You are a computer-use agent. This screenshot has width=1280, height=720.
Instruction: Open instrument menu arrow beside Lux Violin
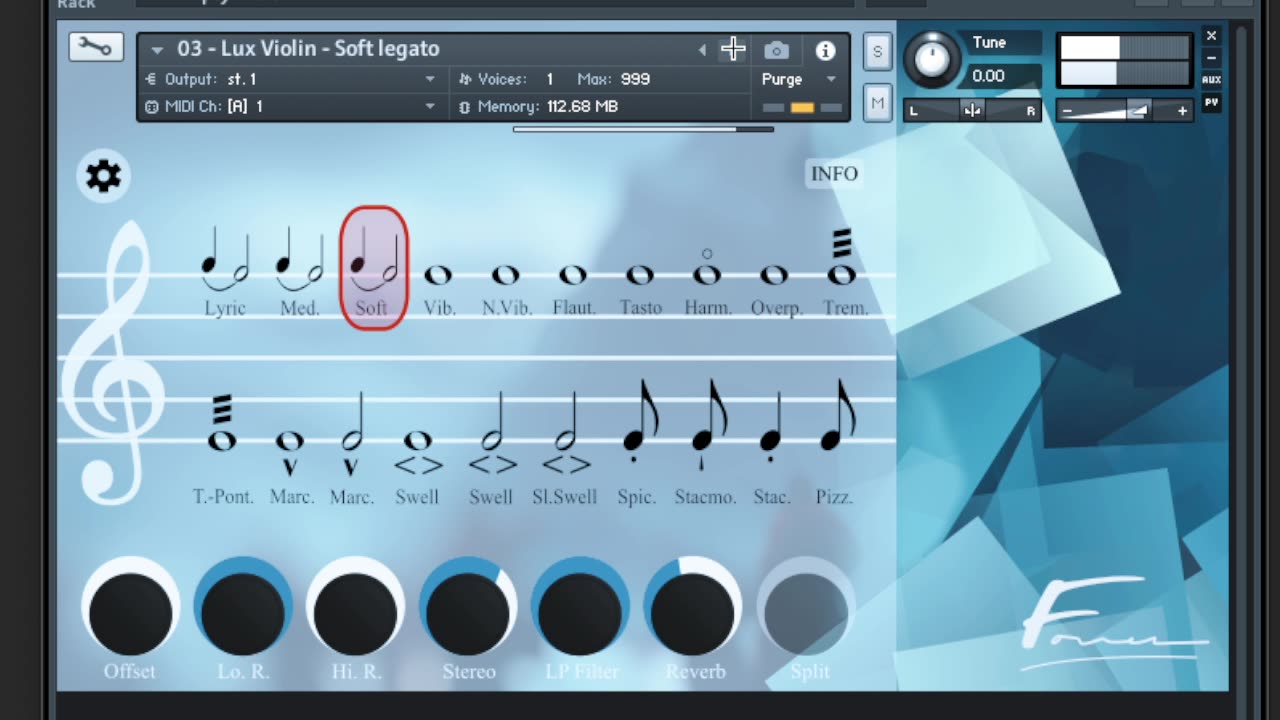click(157, 49)
